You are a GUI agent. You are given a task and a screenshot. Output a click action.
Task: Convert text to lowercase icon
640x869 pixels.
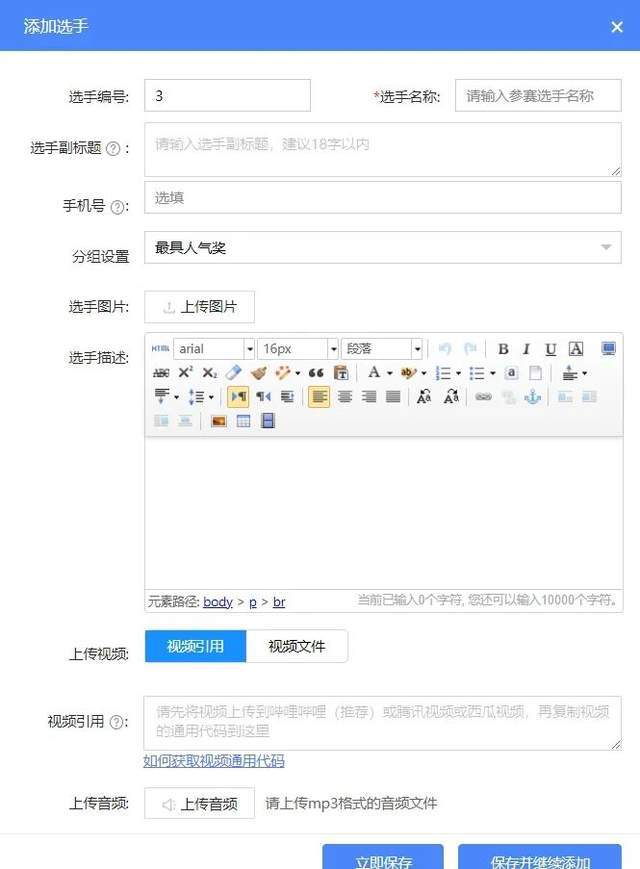451,397
